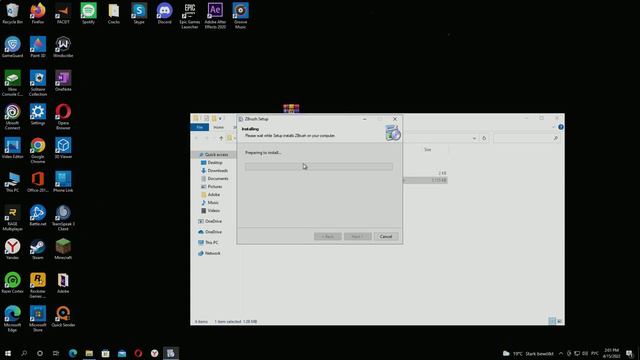The width and height of the screenshot is (640, 360).
Task: Click the Up arrow in Explorer navigation
Action: [x=221, y=138]
